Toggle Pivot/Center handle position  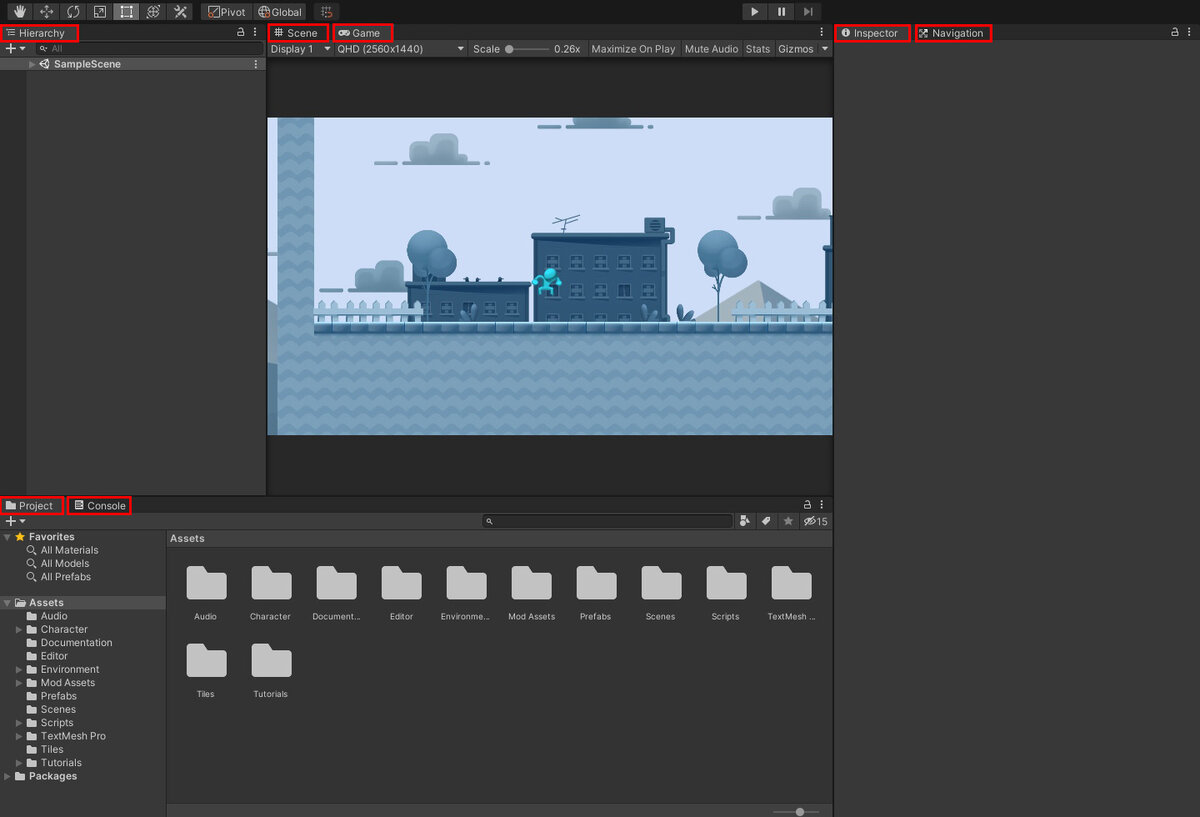click(227, 12)
